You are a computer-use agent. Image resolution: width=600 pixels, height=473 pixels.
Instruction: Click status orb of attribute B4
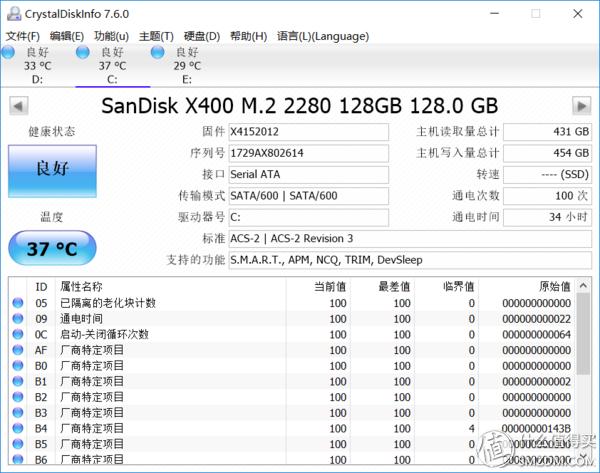click(x=18, y=429)
